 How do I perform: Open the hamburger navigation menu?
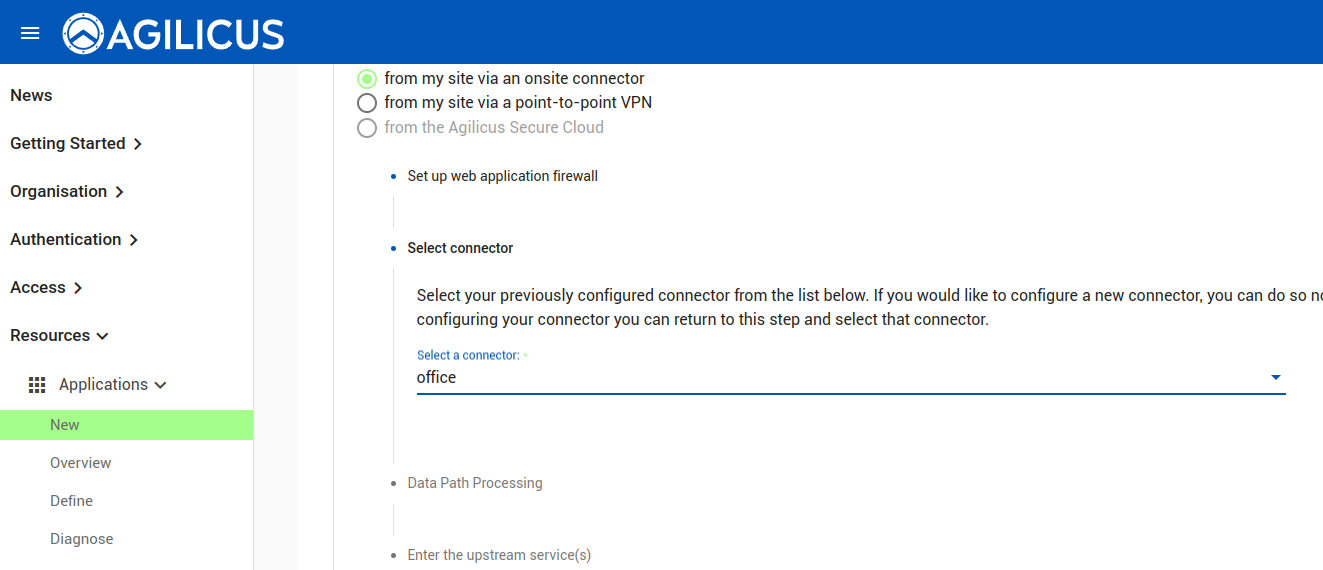[x=30, y=33]
